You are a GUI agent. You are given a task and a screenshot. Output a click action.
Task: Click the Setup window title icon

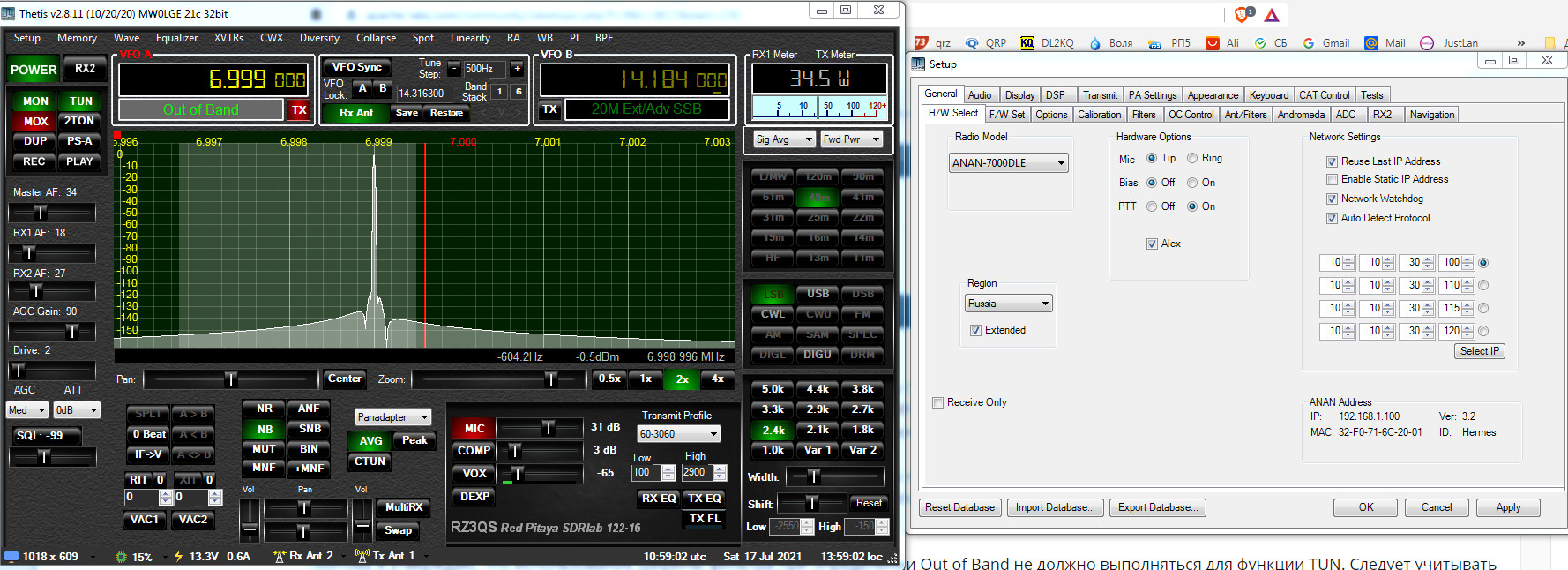pyautogui.click(x=918, y=64)
